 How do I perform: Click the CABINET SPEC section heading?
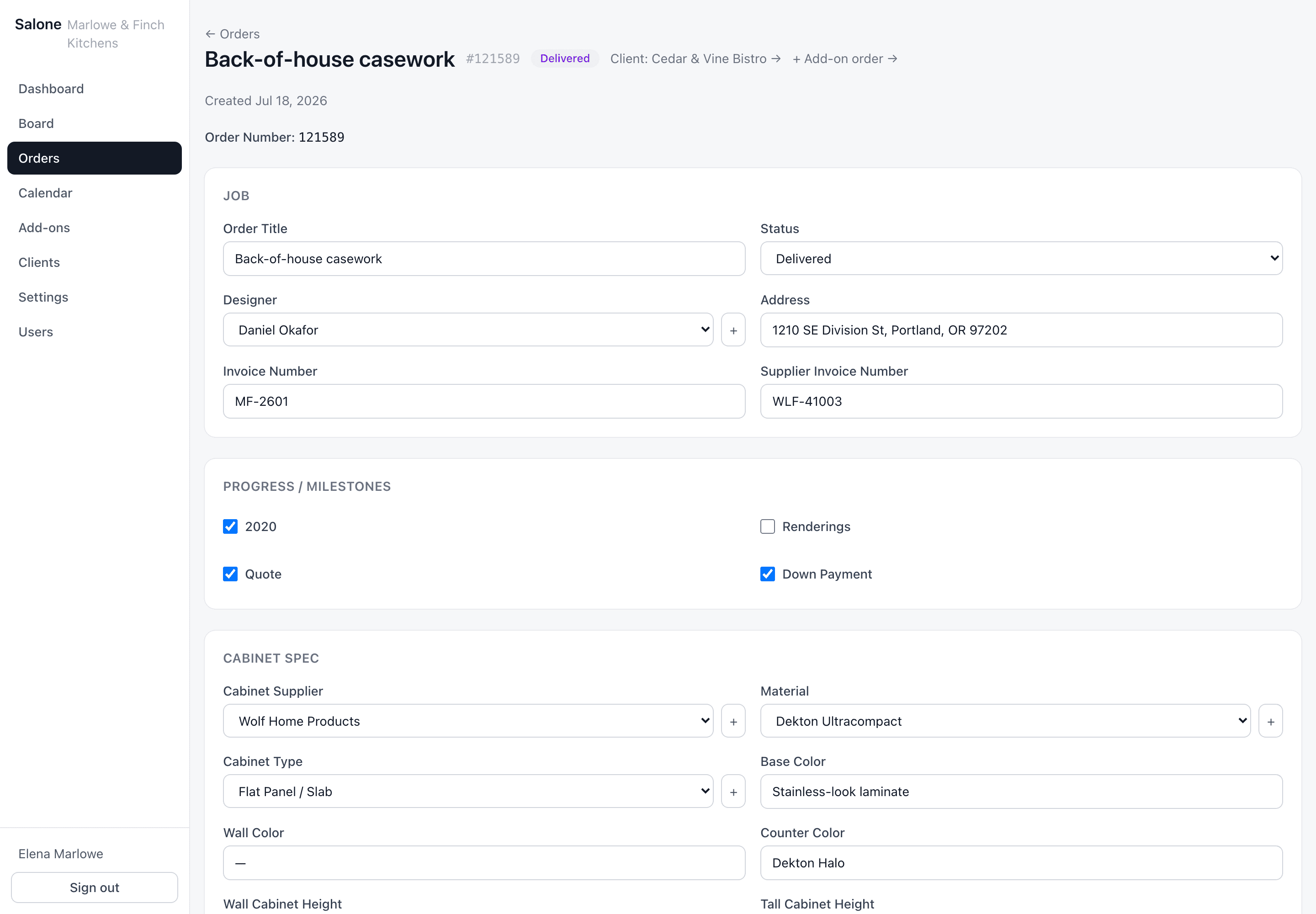pos(271,658)
